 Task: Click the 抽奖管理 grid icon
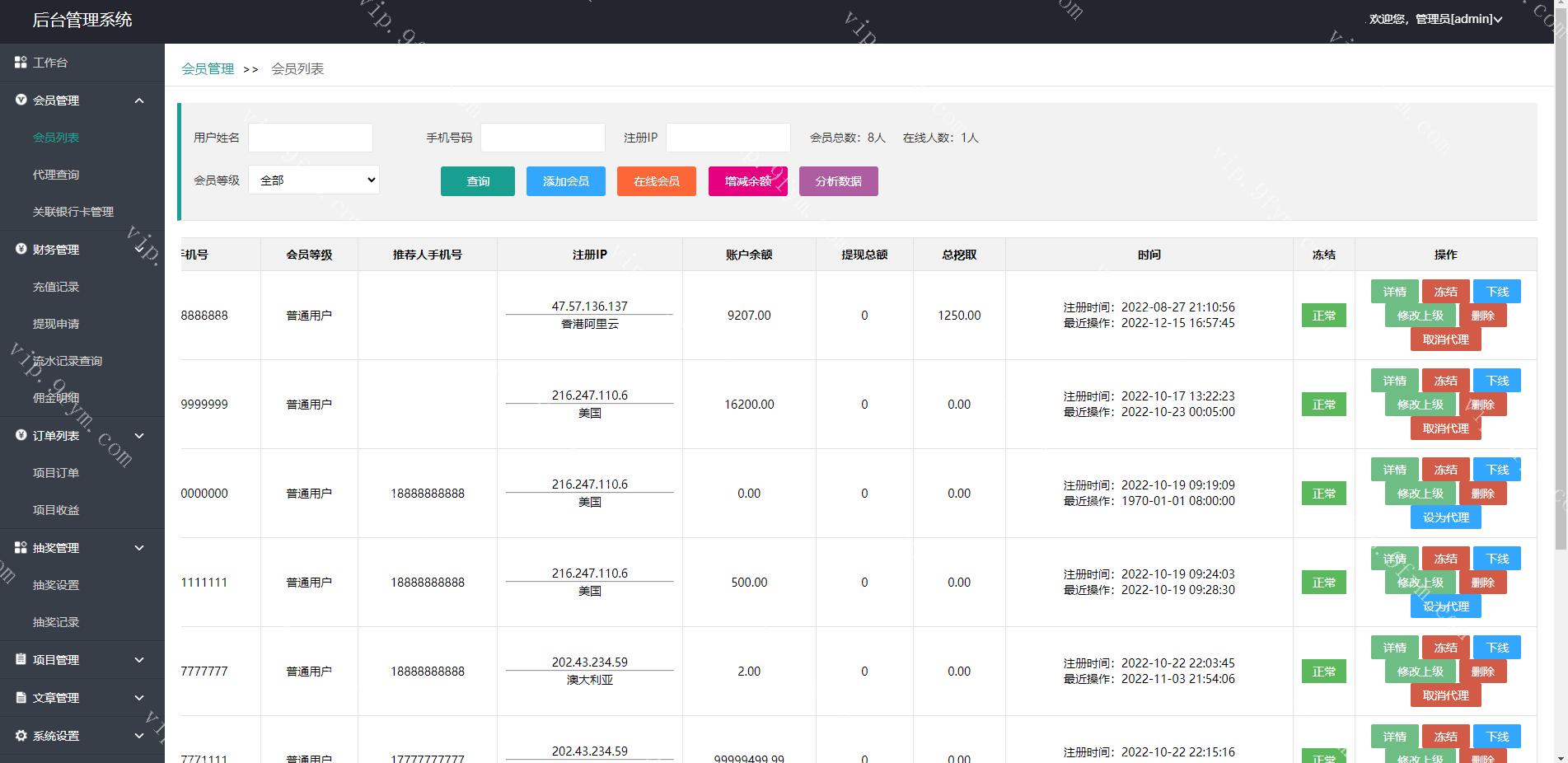(21, 547)
